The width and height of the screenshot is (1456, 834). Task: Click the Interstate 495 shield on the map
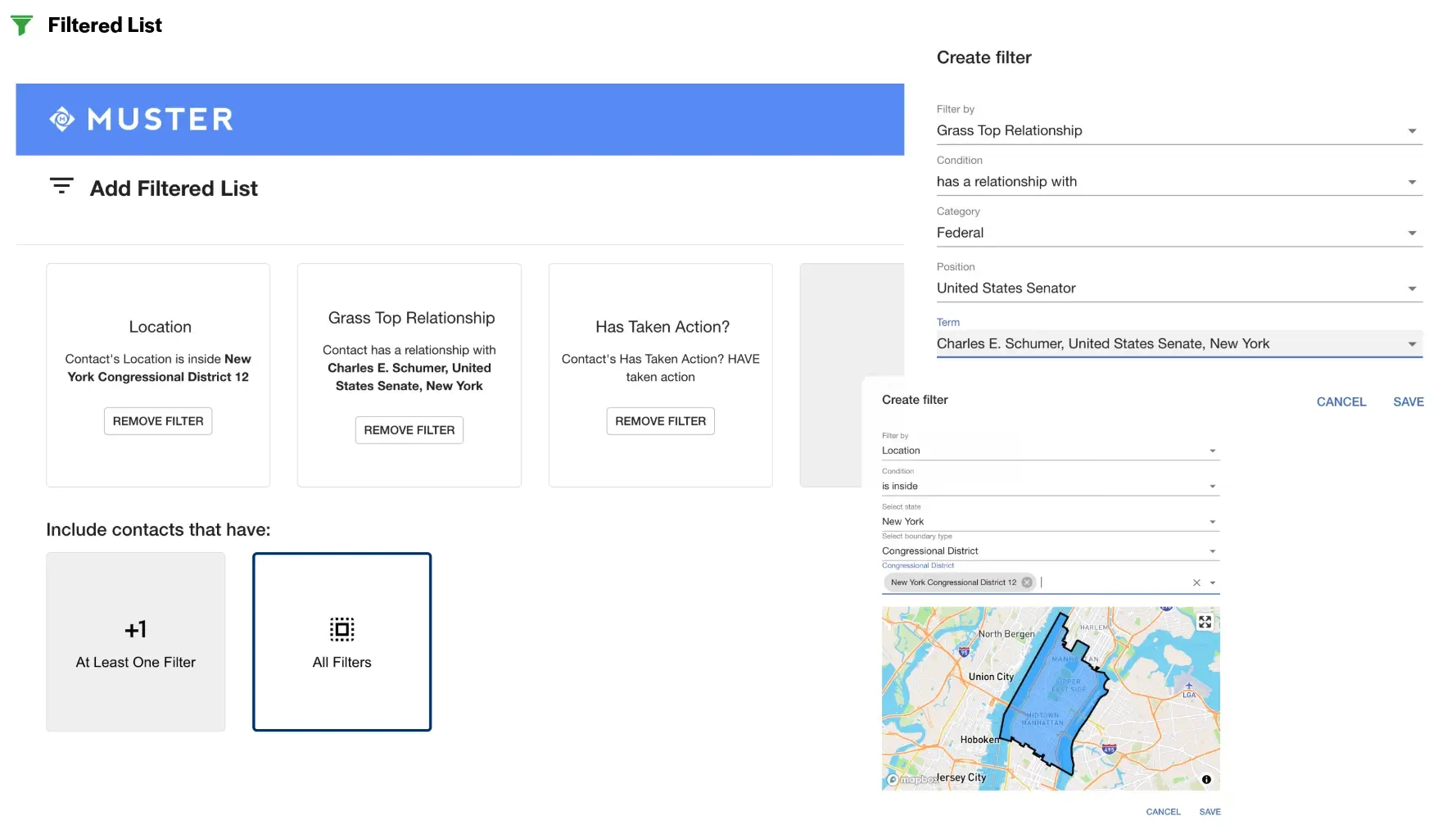pos(1109,749)
